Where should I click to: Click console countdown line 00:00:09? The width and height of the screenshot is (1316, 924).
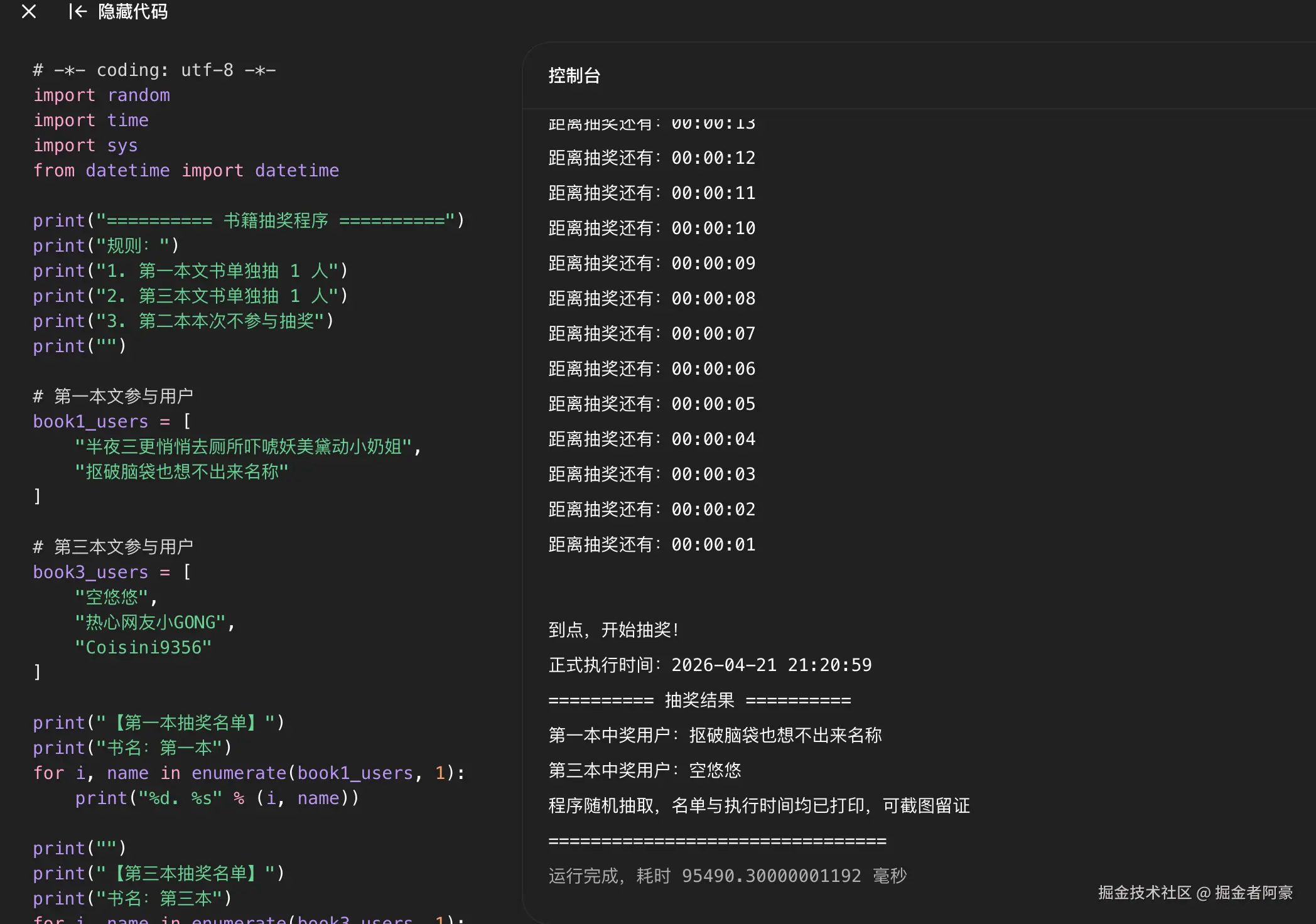pyautogui.click(x=652, y=264)
